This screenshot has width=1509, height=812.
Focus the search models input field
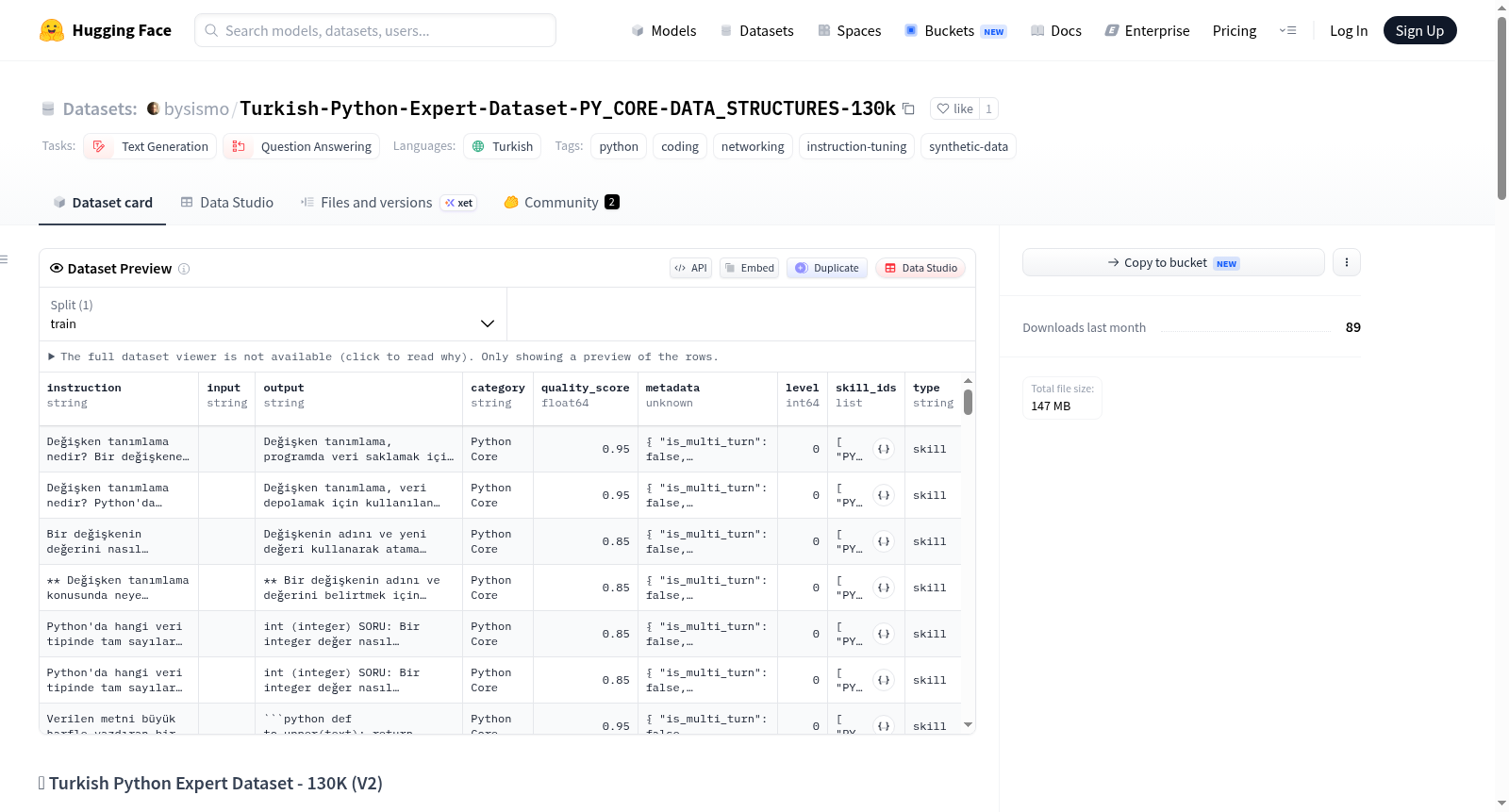[375, 30]
